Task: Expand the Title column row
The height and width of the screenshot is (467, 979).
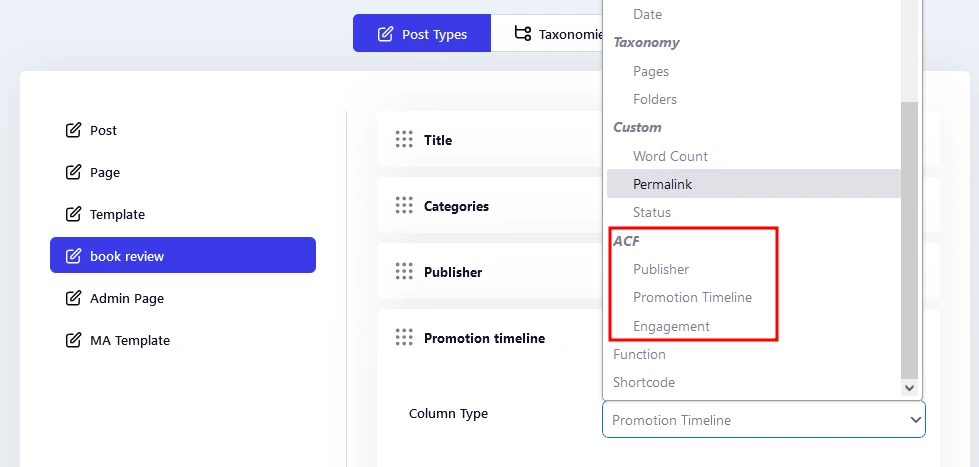Action: point(490,140)
